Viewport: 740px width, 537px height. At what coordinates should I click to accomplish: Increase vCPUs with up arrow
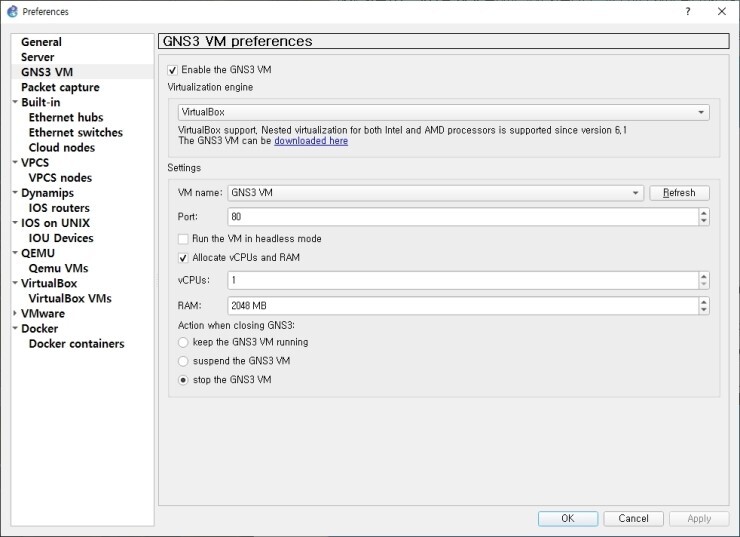click(704, 277)
